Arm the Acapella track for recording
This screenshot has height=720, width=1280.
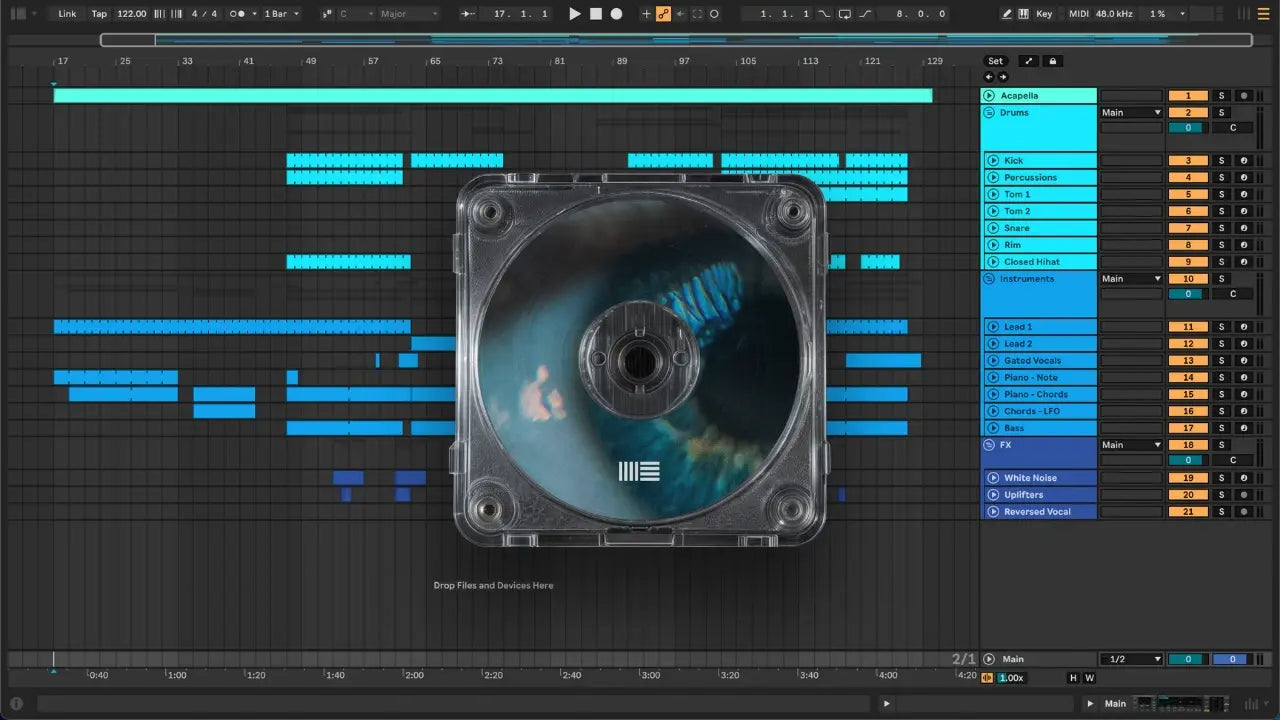[1244, 96]
